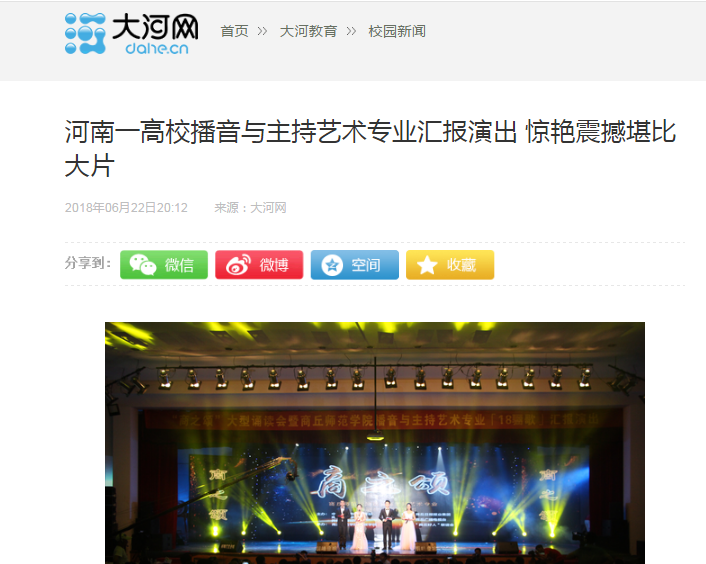The width and height of the screenshot is (706, 564).
Task: Click the WeChat icon in share bar
Action: point(143,265)
